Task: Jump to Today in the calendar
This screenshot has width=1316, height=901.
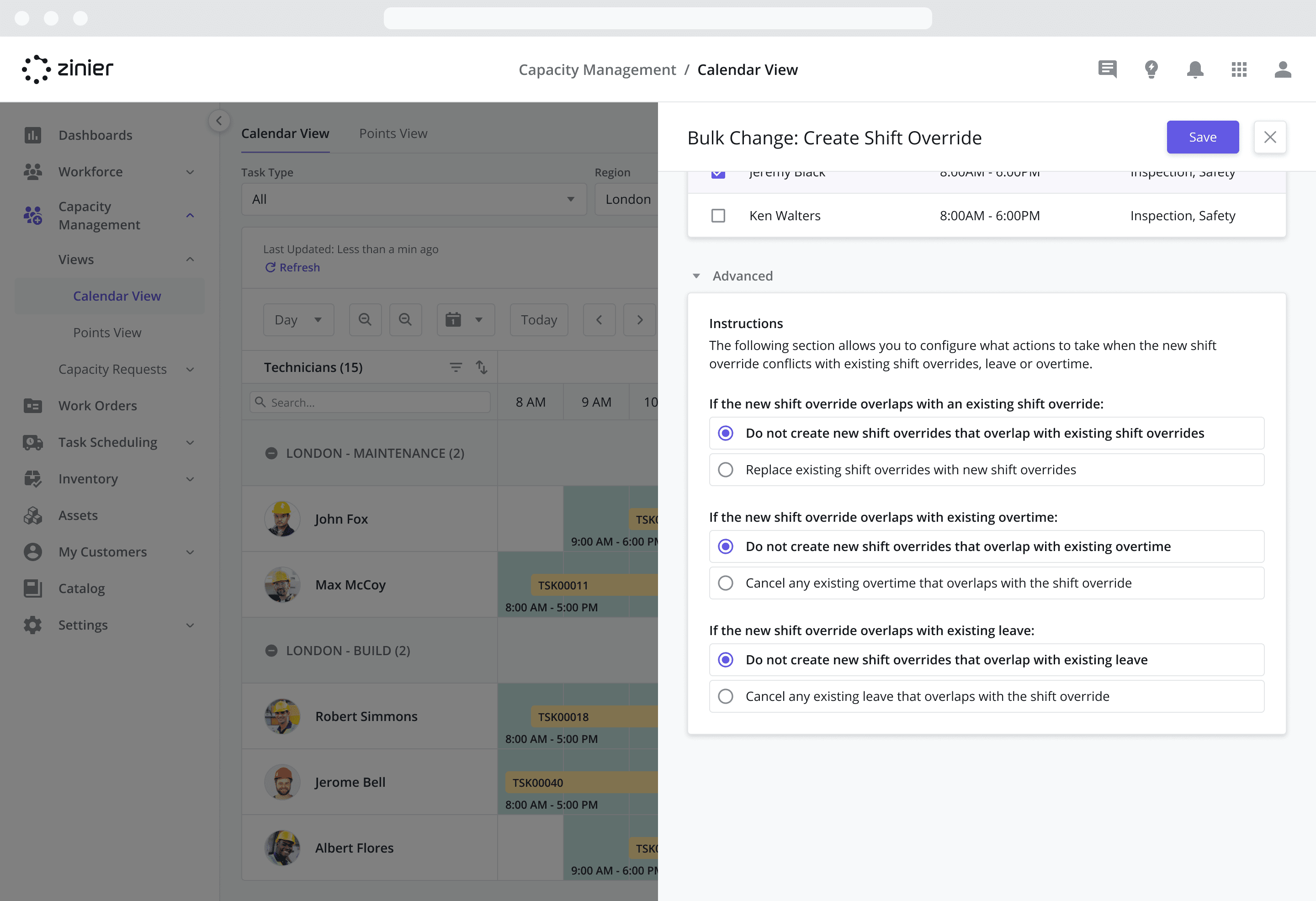Action: (x=539, y=319)
